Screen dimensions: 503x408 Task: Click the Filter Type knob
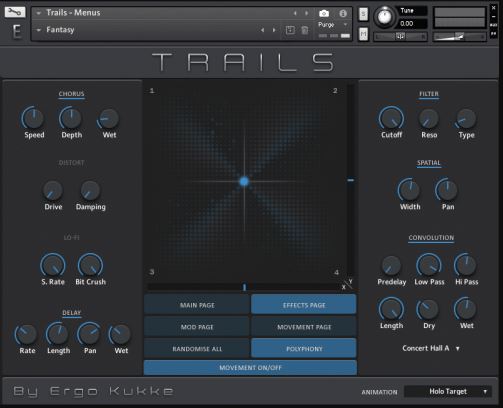click(466, 119)
